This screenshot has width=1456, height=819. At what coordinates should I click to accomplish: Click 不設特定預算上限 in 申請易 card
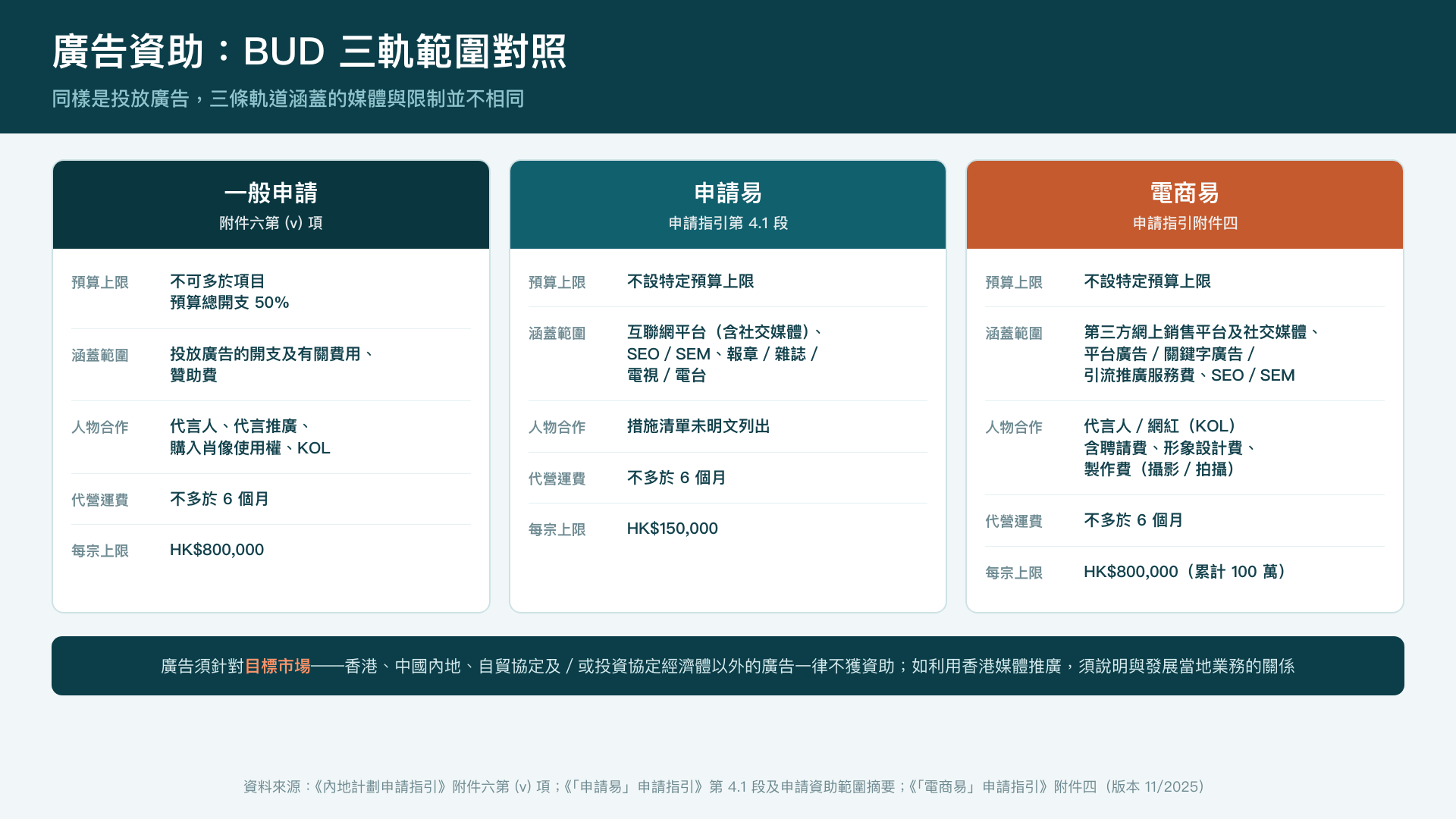coord(690,281)
